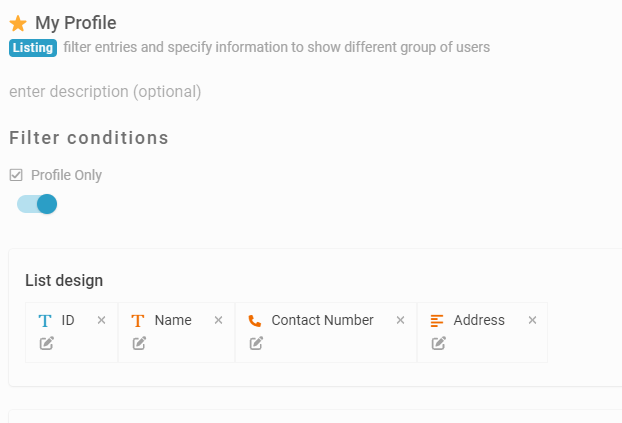Click the Listing badge label
The width and height of the screenshot is (622, 423).
point(33,48)
